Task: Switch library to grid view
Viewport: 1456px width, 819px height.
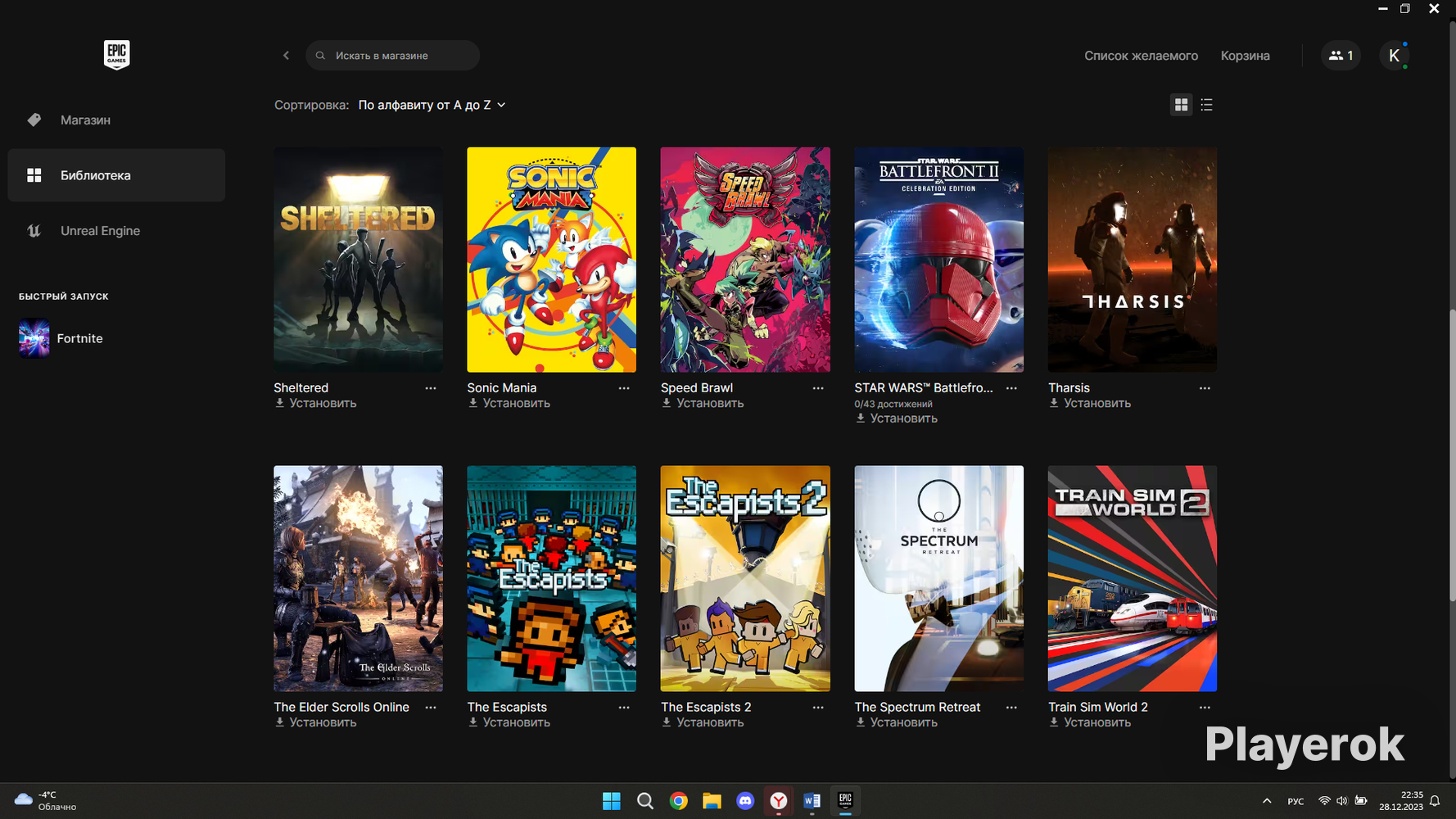Action: [1181, 105]
